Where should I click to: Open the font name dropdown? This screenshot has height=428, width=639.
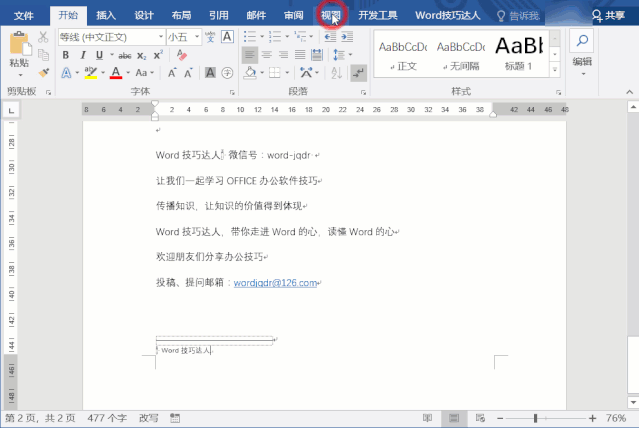point(161,37)
